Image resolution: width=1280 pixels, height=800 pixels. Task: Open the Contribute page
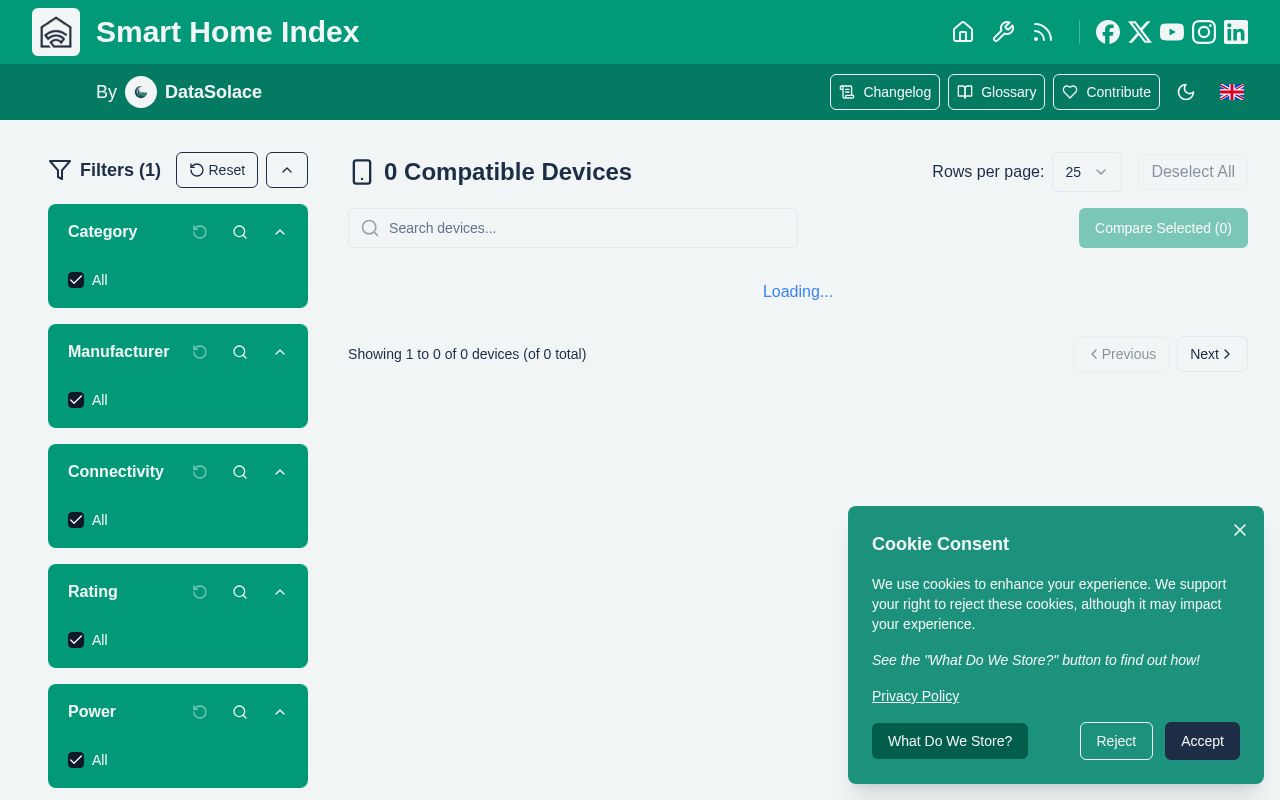(x=1106, y=92)
